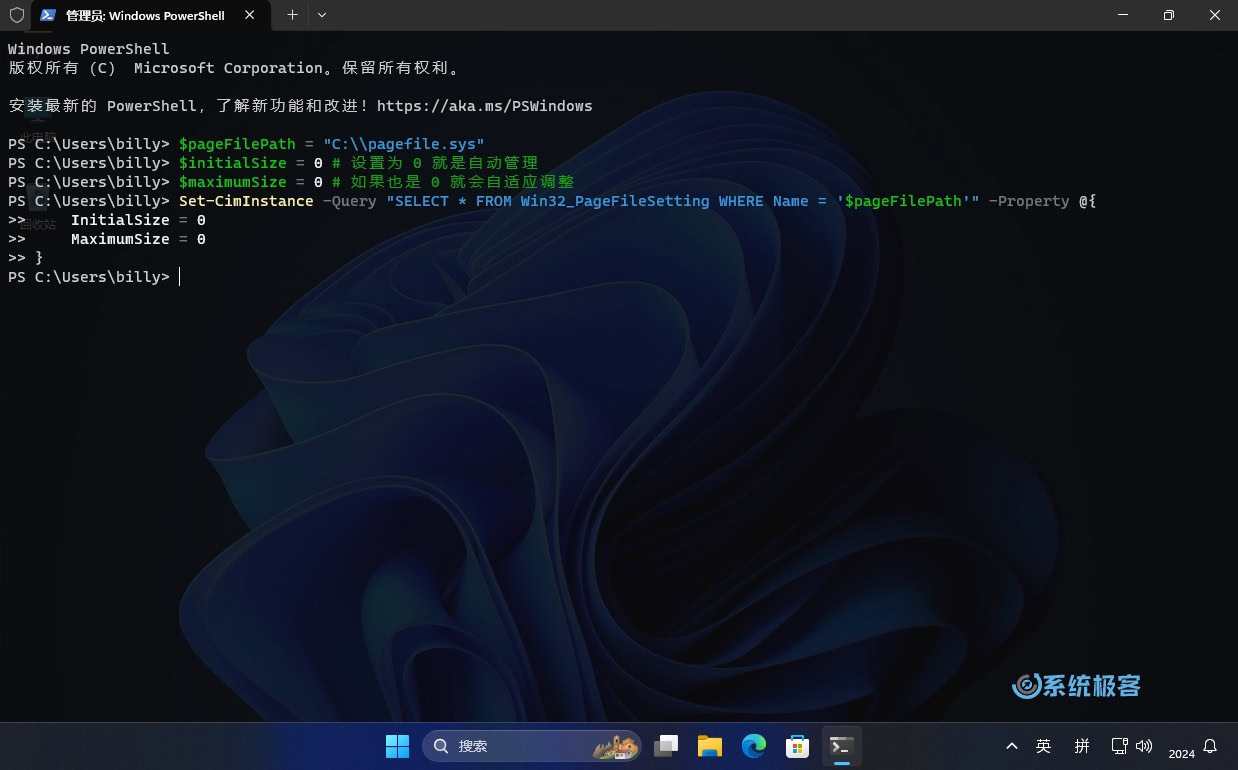Open the Windows Start menu
The image size is (1238, 770).
[x=397, y=746]
